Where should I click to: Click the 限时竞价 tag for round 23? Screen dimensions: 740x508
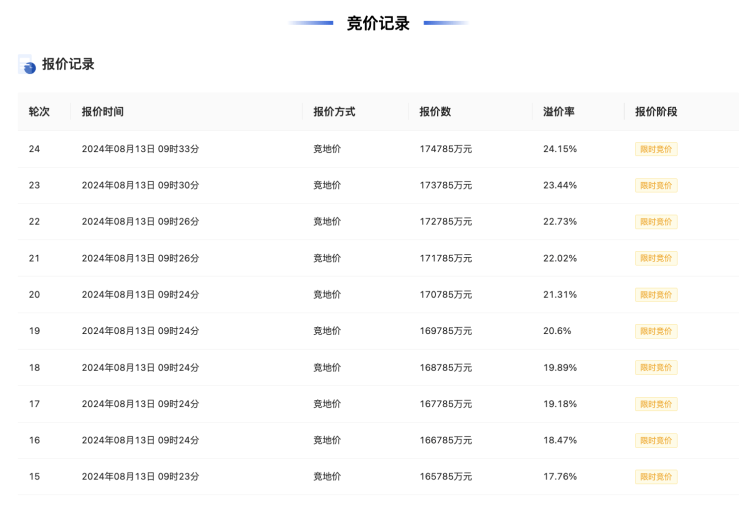pos(656,185)
